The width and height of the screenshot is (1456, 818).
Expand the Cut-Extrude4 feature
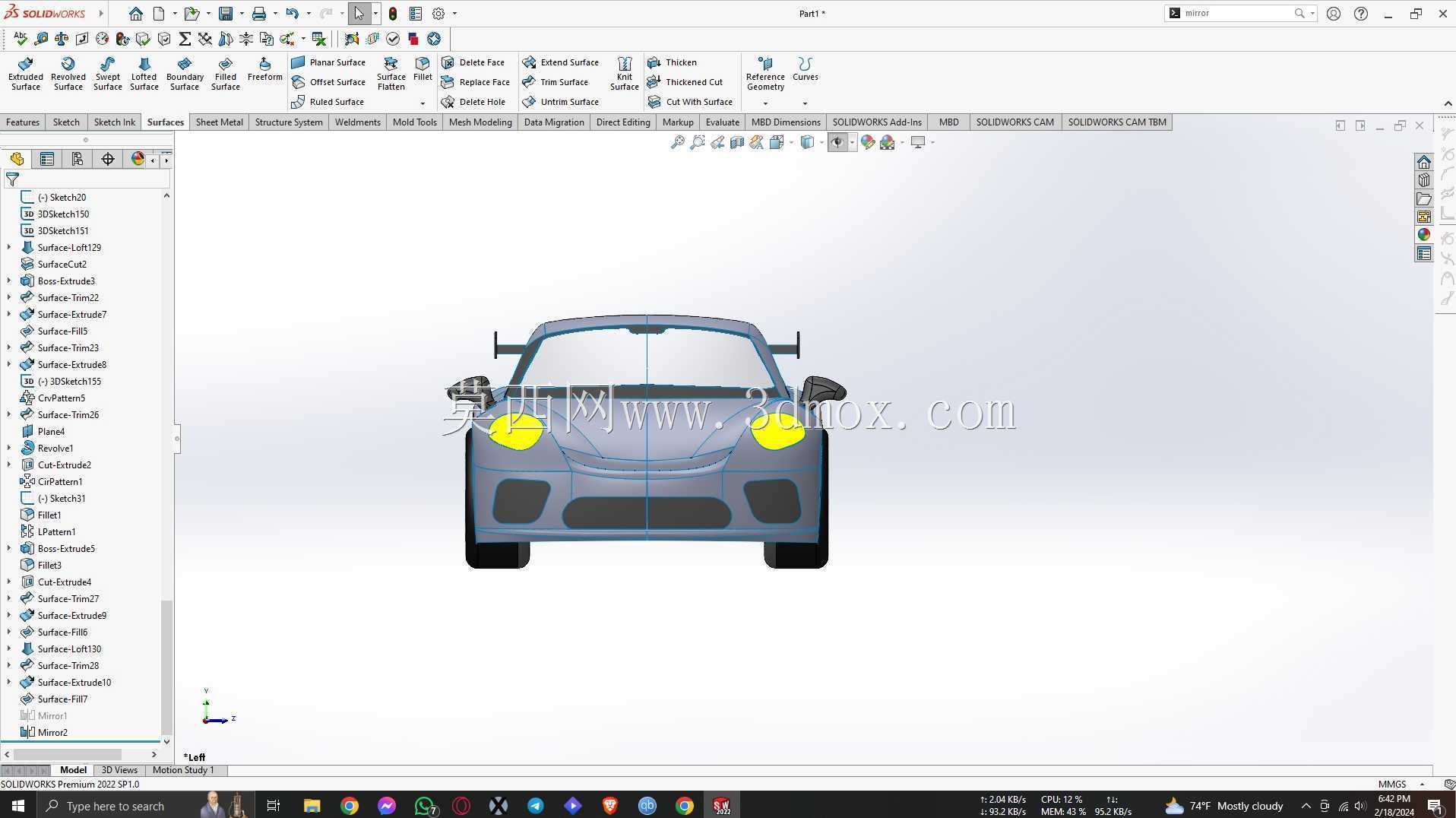point(9,582)
